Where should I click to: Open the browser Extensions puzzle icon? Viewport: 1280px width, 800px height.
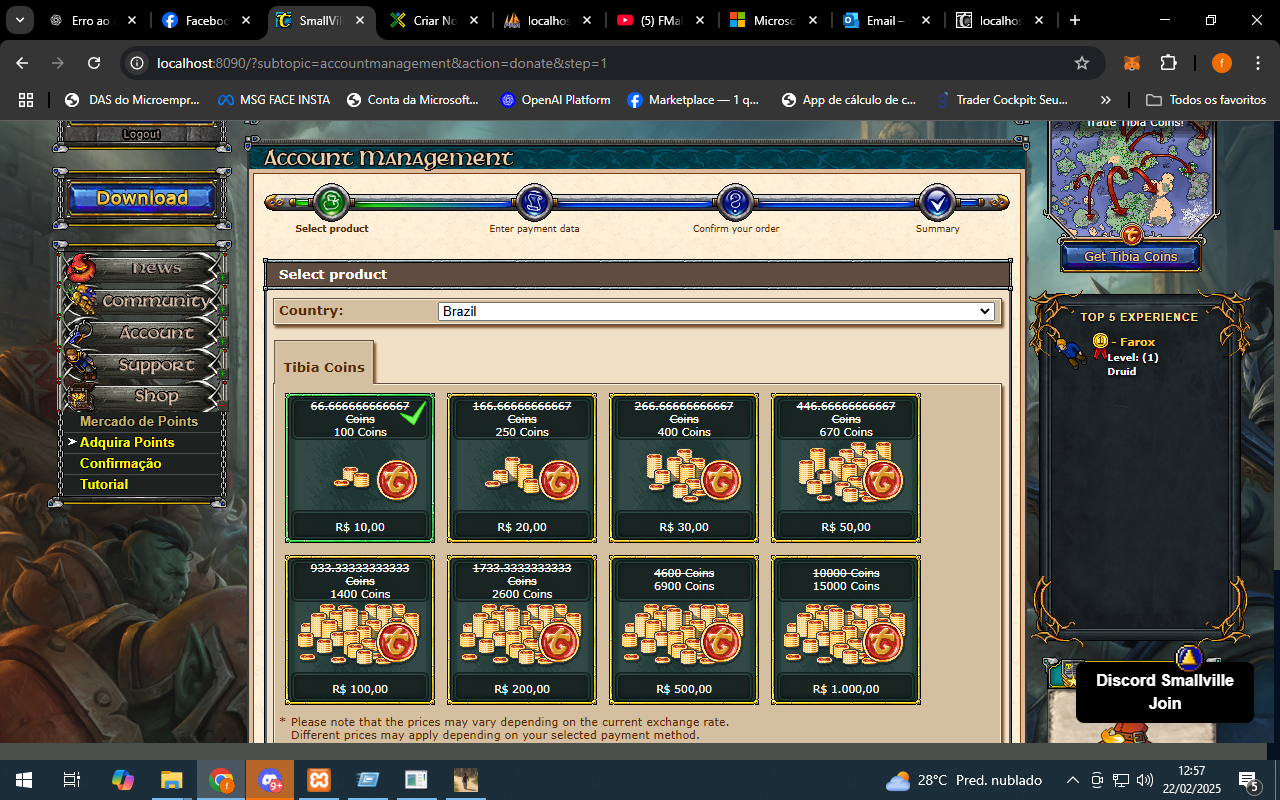[1168, 63]
